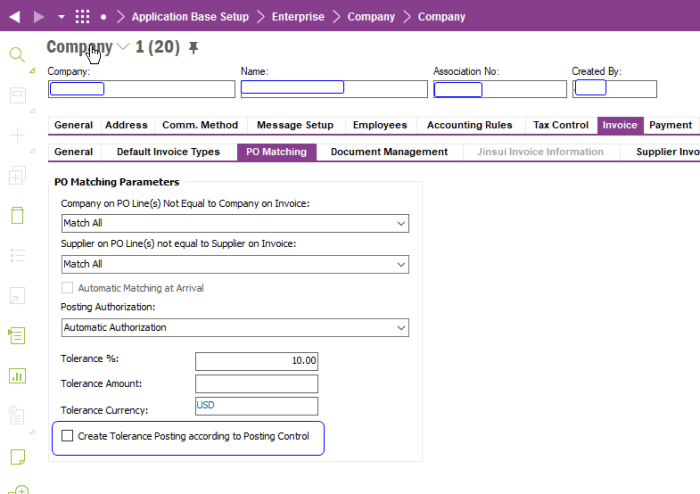
Task: Click into the Company input field
Action: click(x=142, y=89)
